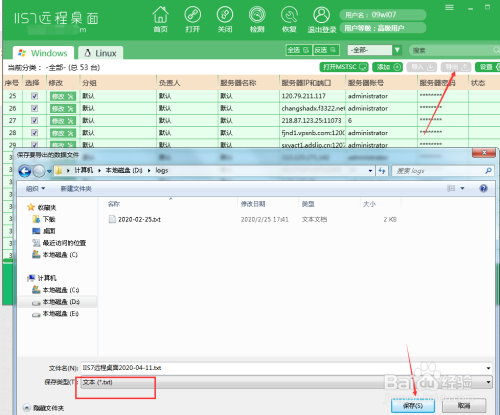Viewport: 500px width, 415px height.
Task: Click the view mode icon in dialog toolbar
Action: (451, 188)
